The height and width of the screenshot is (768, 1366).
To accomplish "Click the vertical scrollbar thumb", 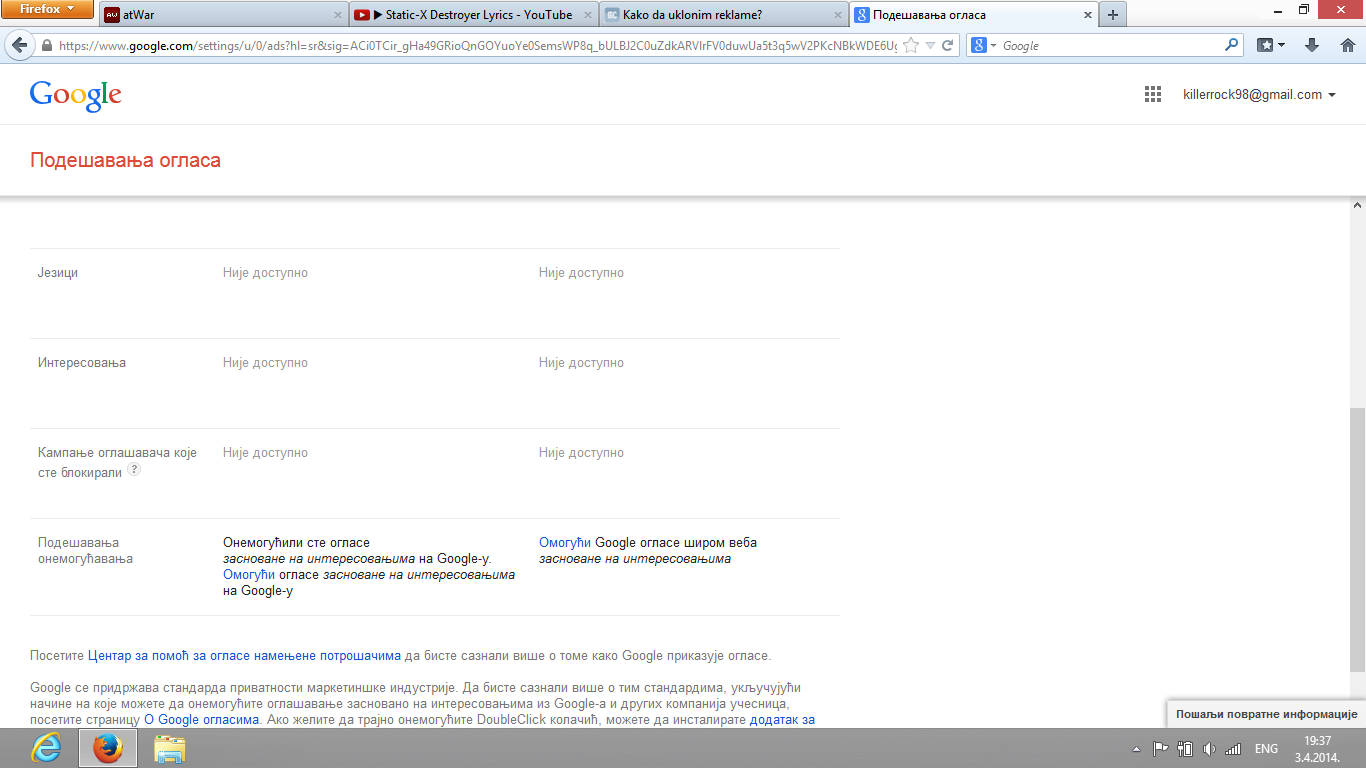I will pyautogui.click(x=1357, y=539).
